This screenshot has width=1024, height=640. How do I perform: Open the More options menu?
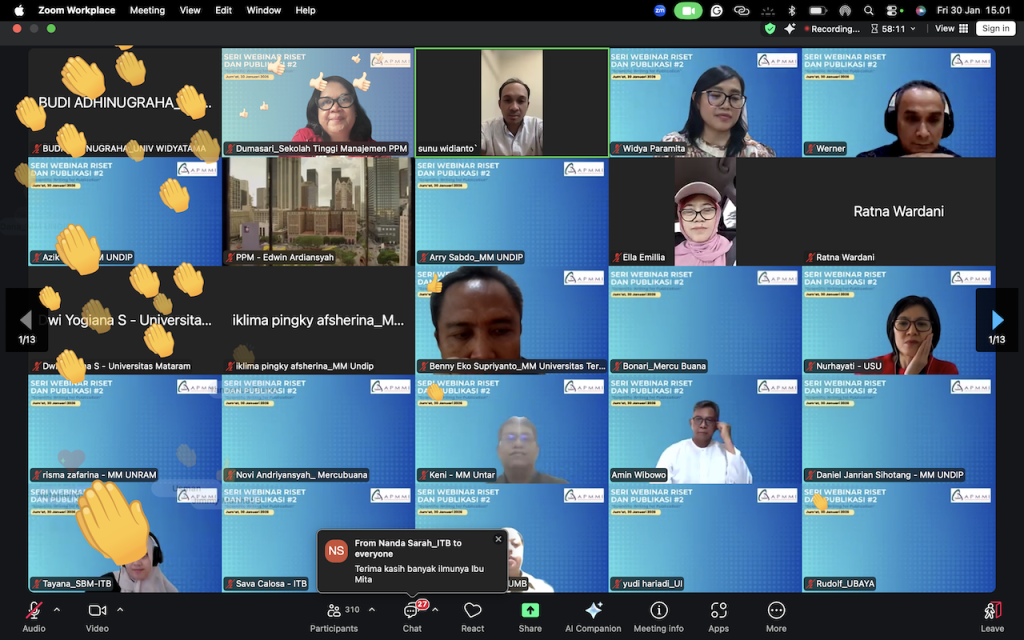(x=776, y=616)
